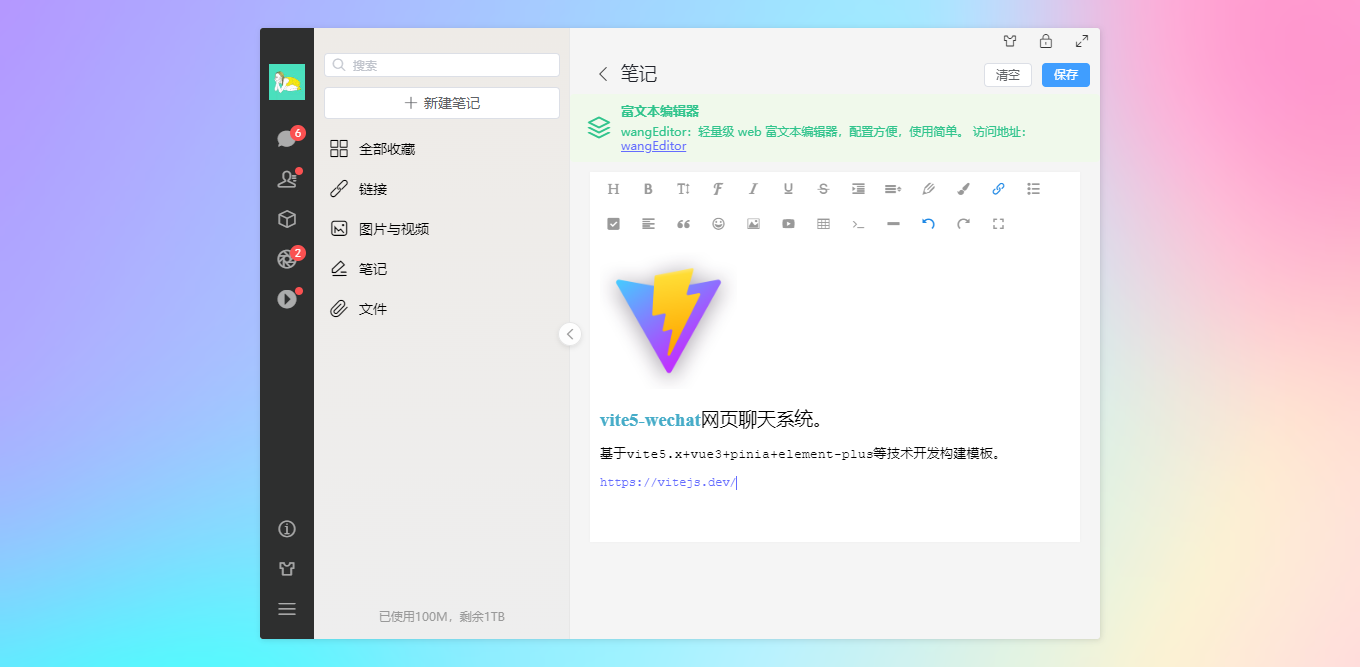This screenshot has width=1360, height=667.
Task: Open the text alignment options
Action: coord(648,223)
